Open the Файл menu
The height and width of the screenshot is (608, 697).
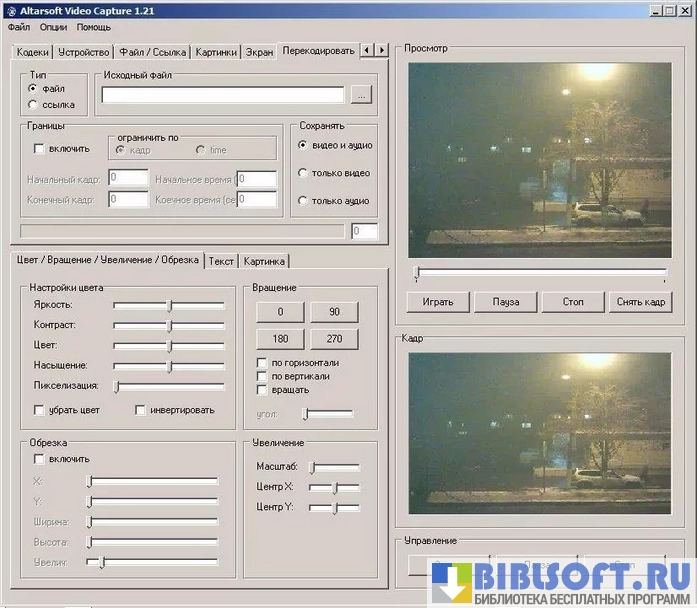pyautogui.click(x=19, y=27)
